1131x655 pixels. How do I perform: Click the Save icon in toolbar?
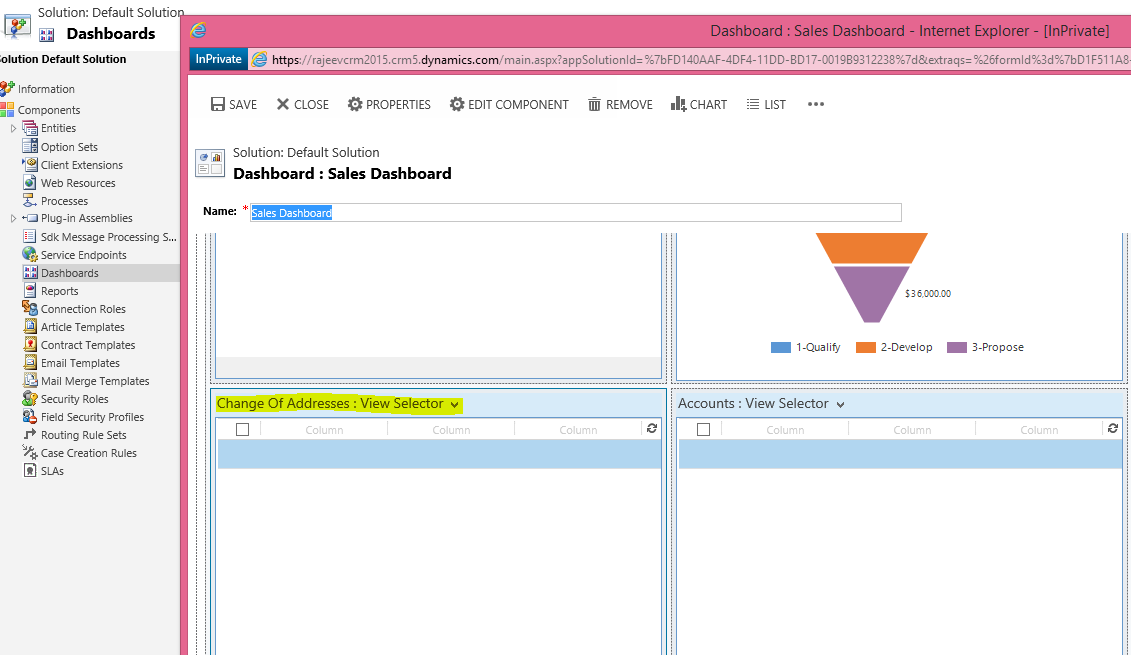coord(218,105)
